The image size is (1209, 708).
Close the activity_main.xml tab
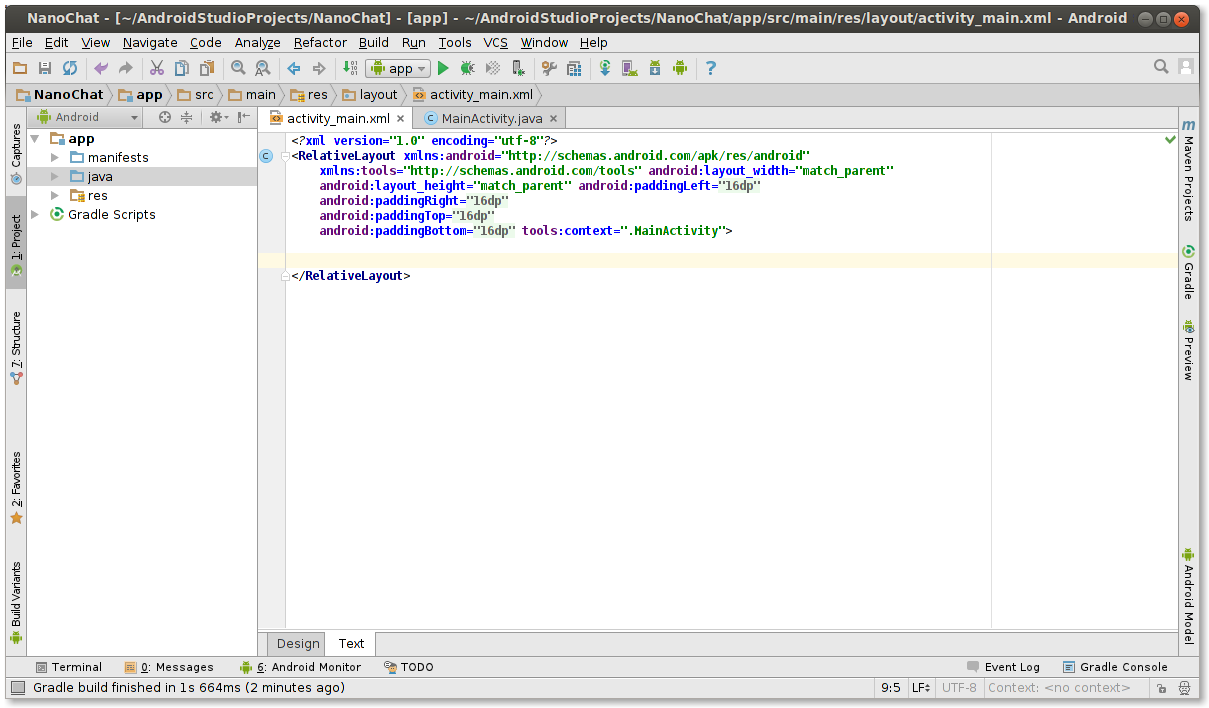[401, 119]
